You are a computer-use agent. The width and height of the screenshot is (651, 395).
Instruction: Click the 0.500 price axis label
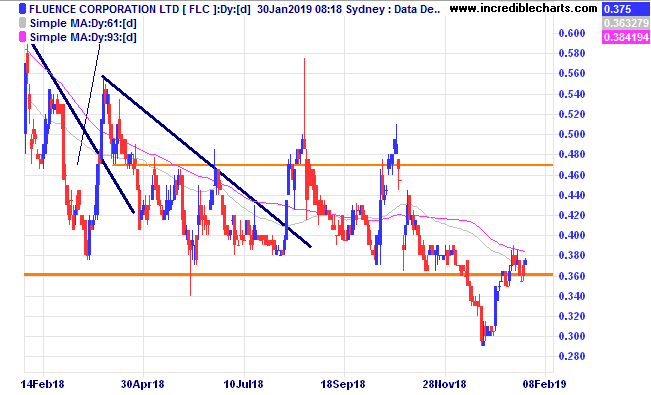(572, 134)
